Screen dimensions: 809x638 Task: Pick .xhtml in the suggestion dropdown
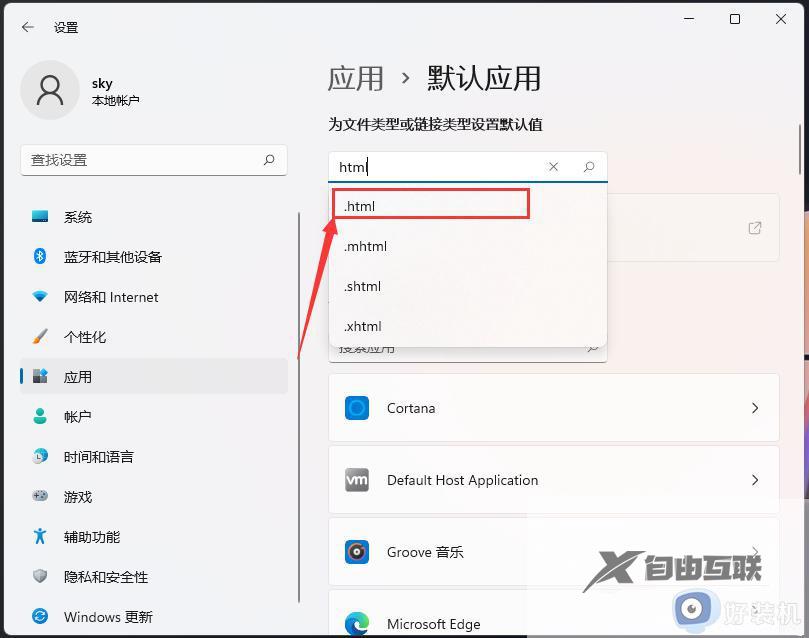coord(430,326)
